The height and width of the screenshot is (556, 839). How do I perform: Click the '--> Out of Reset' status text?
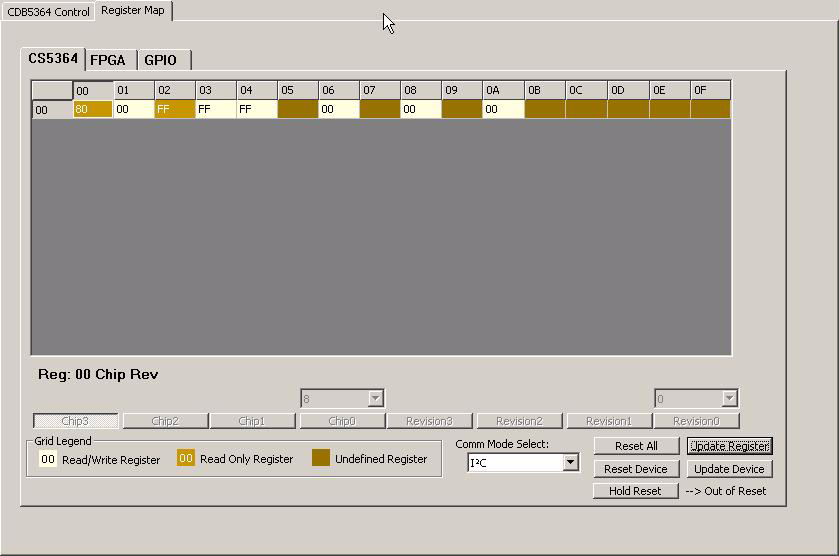pyautogui.click(x=726, y=491)
